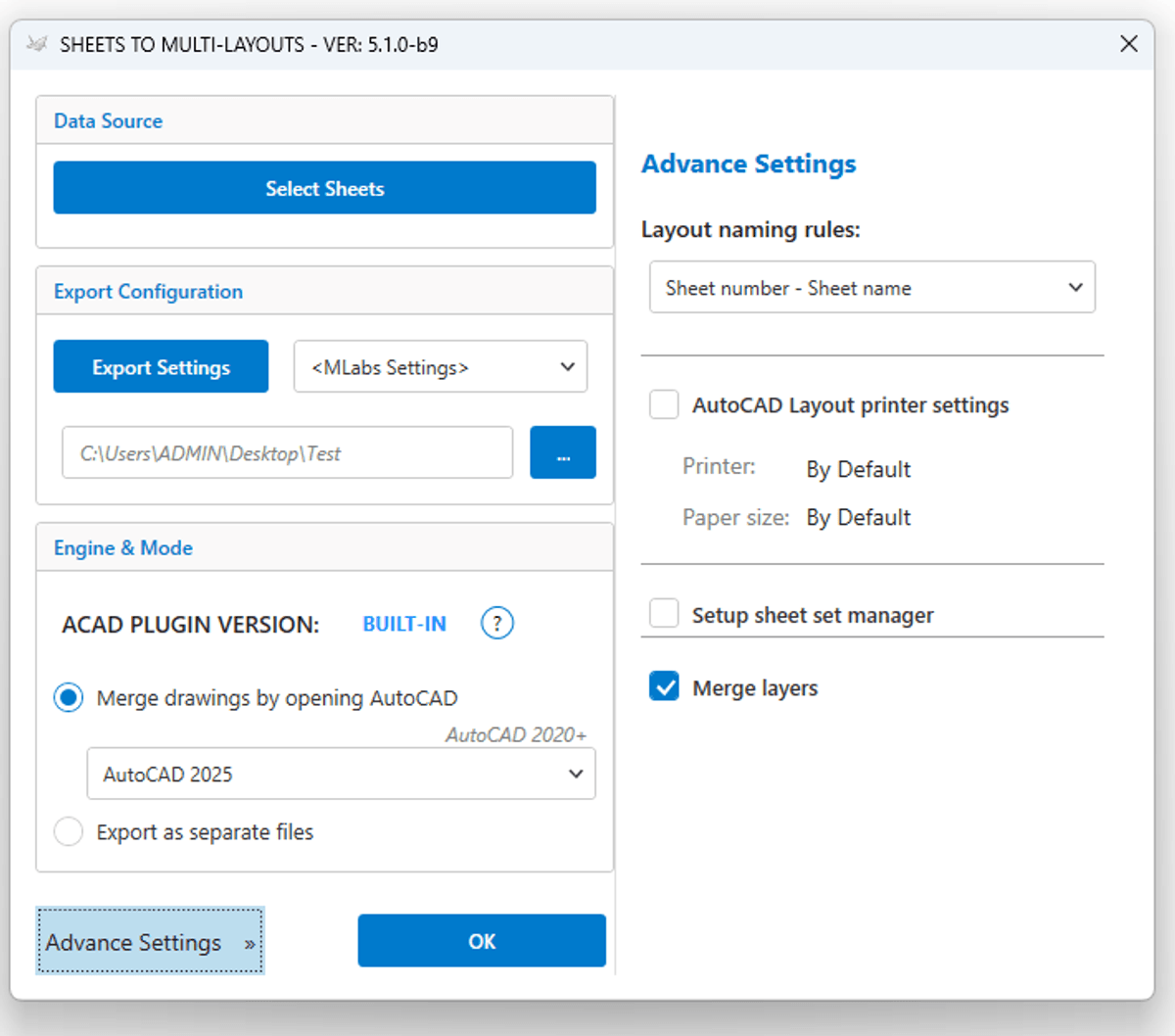
Task: Uncheck the Merge layers checkbox
Action: (x=665, y=687)
